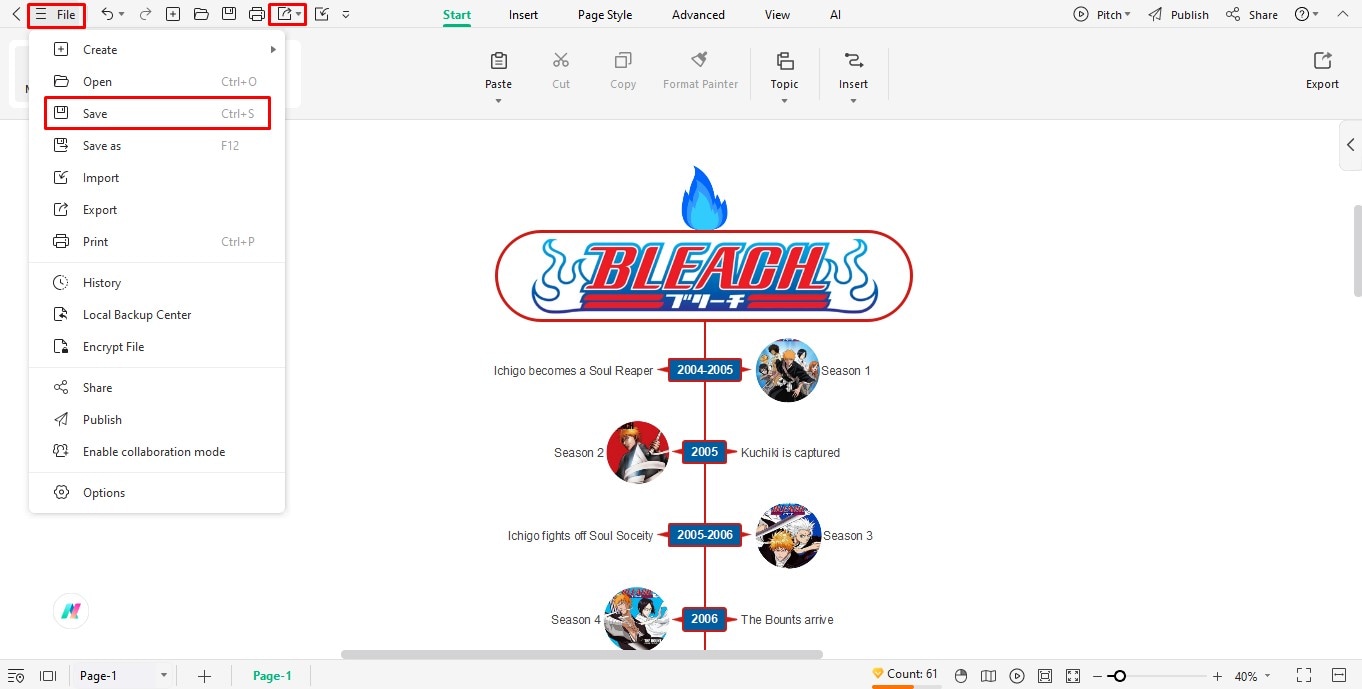Click the zoom in plus button
The image size is (1362, 689).
click(1217, 676)
